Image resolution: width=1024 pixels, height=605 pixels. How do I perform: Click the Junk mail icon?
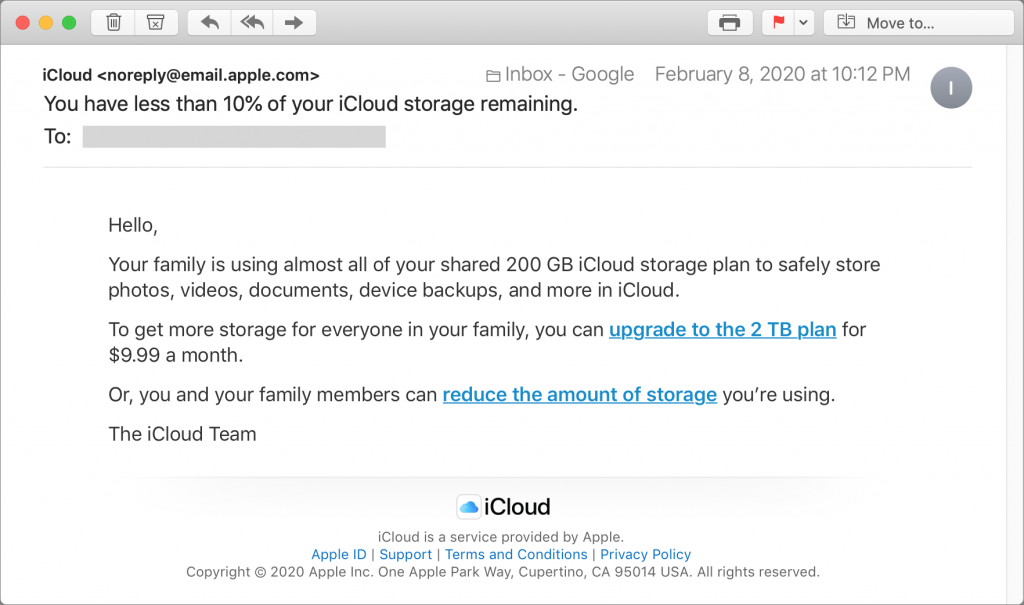[155, 22]
